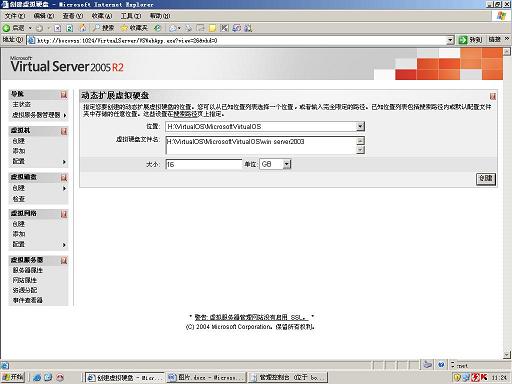Open the Mail button dropdown arrow
Screen dimensions: 512x384
coord(179,28)
